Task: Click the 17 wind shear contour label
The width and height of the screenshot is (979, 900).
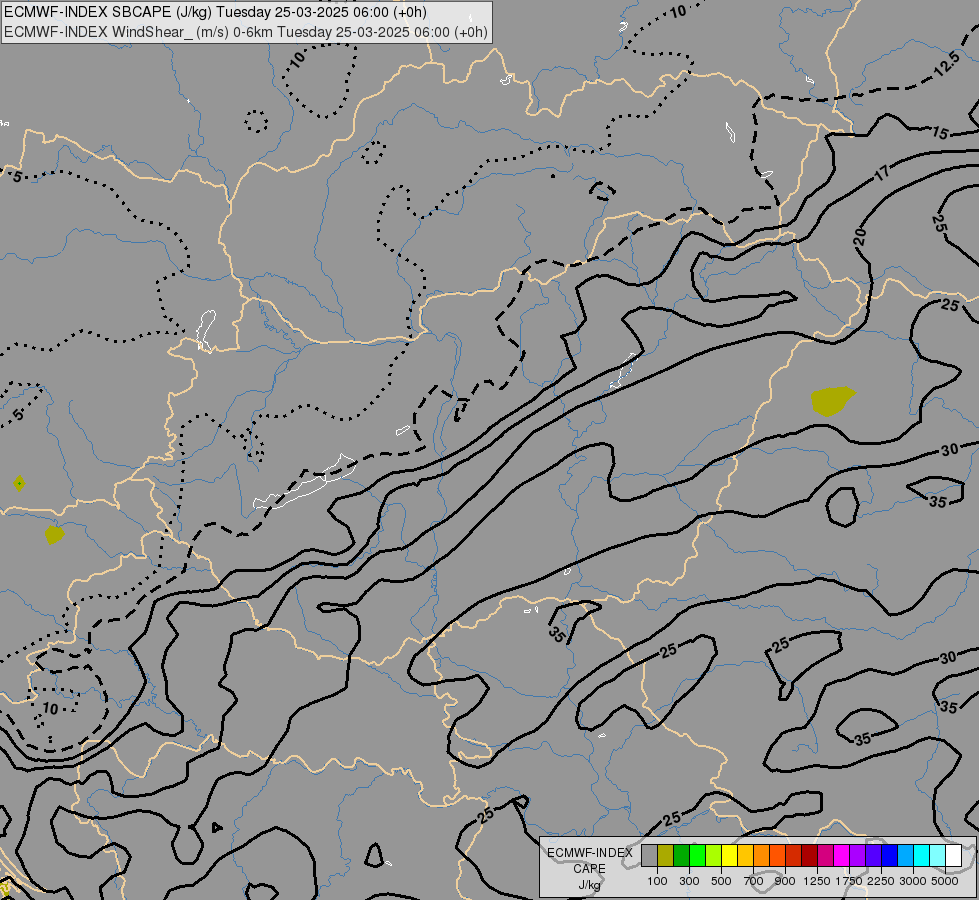Action: click(x=882, y=172)
